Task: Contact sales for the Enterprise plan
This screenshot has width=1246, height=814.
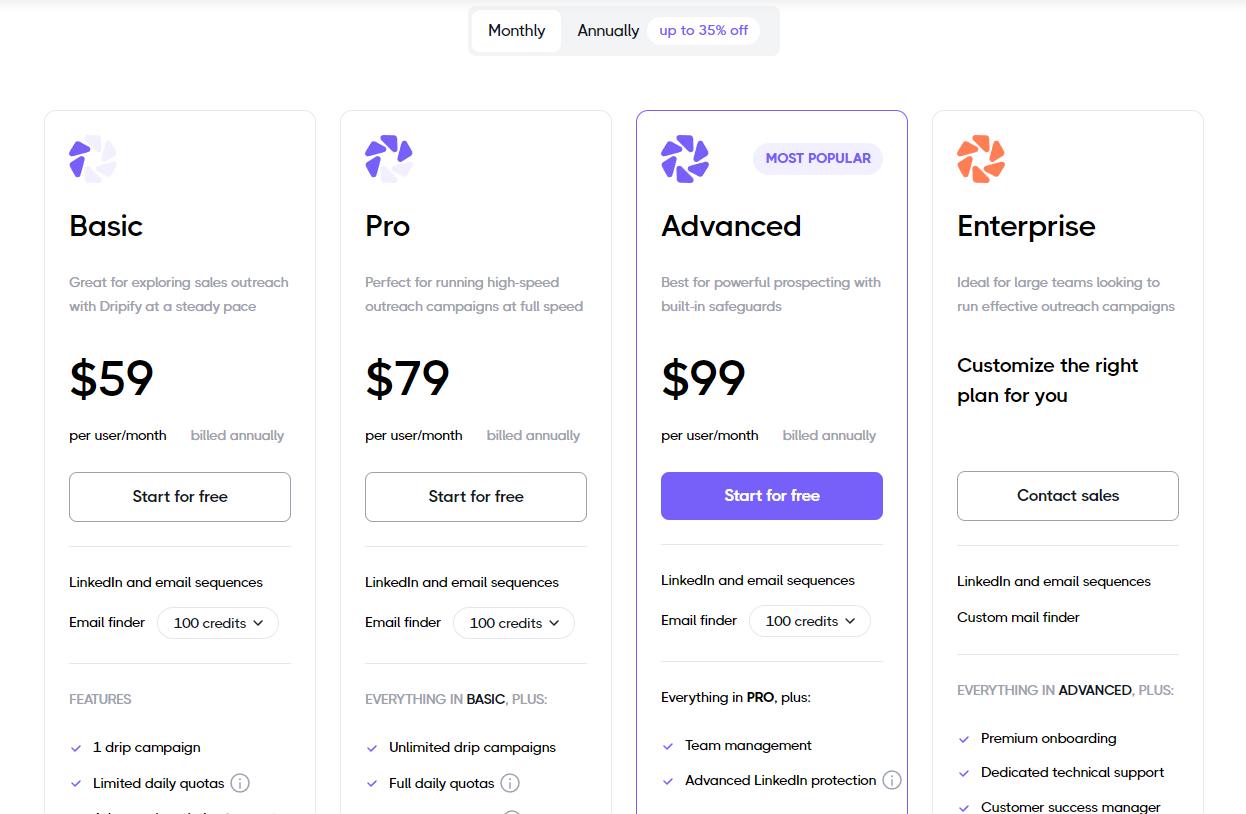Action: (x=1067, y=495)
